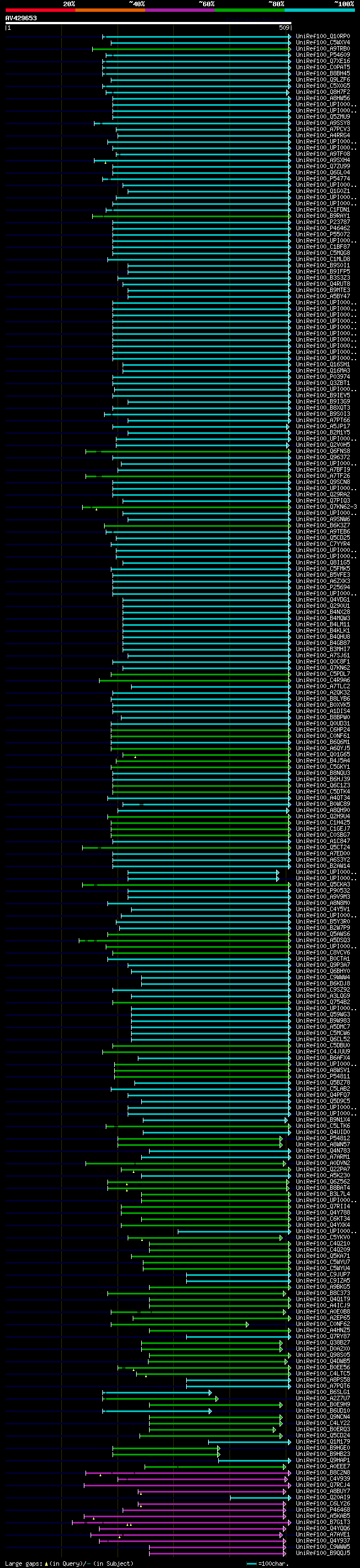Click the cyan alignment bar for UniRef100_Q10RP0
Screen dimensions: 360x1568
tap(196, 37)
